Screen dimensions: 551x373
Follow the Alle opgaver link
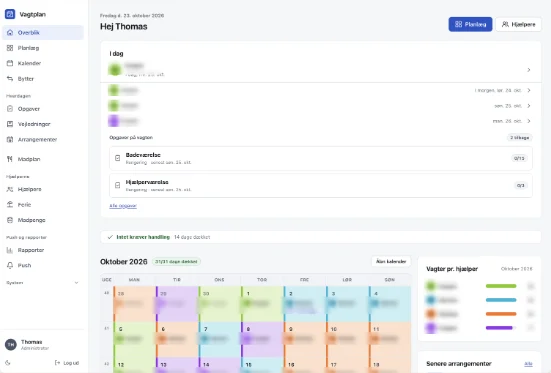[x=123, y=206]
